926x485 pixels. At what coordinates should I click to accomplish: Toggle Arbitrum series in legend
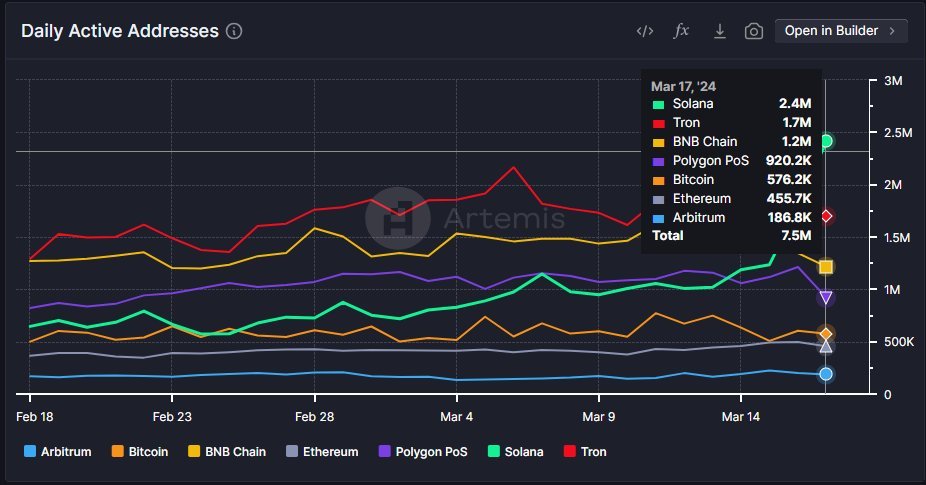coord(58,451)
